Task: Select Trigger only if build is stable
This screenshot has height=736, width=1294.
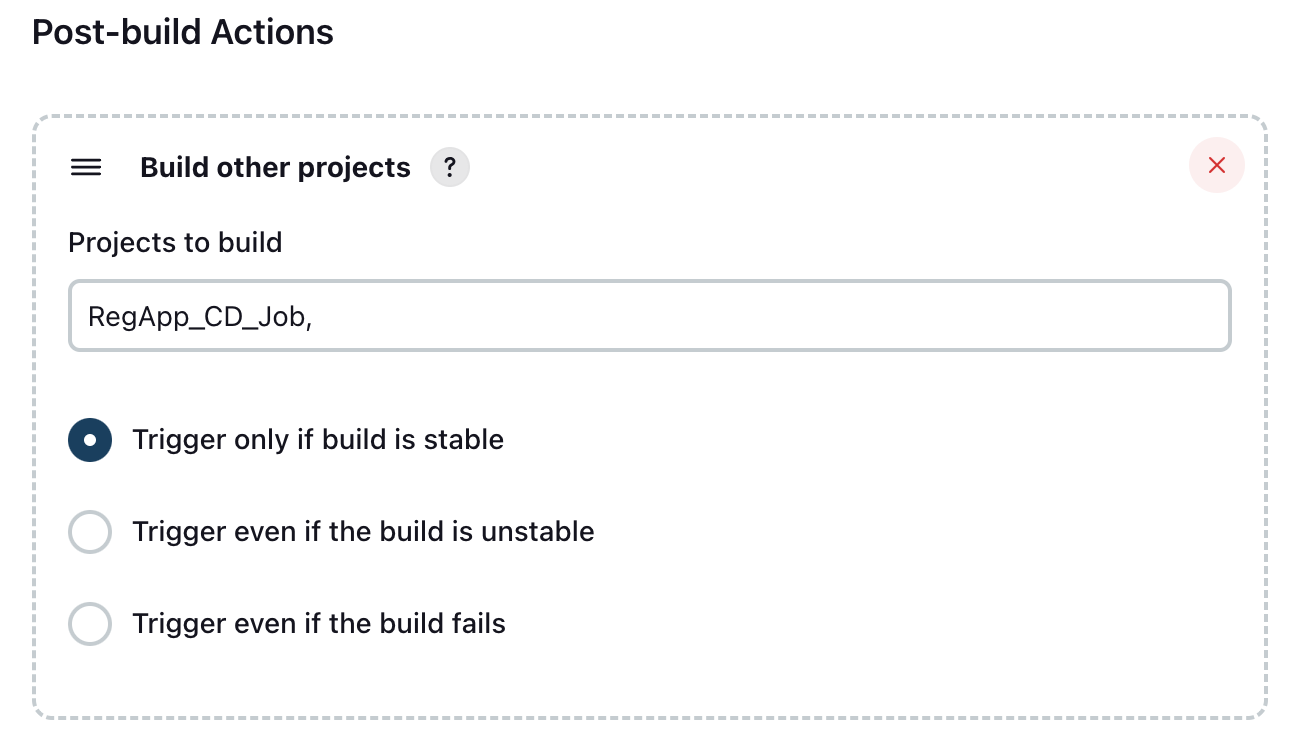Action: [x=89, y=439]
